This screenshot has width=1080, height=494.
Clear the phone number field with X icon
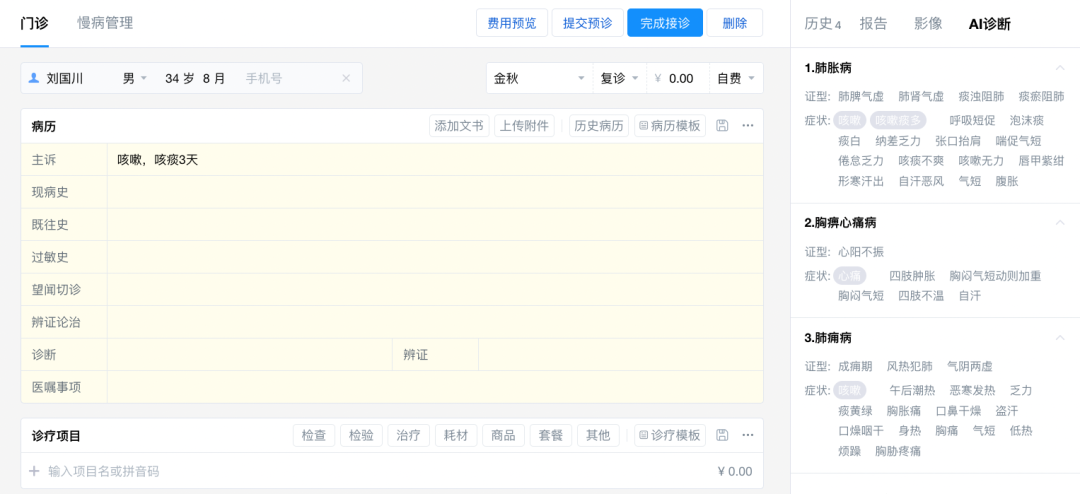pos(346,78)
